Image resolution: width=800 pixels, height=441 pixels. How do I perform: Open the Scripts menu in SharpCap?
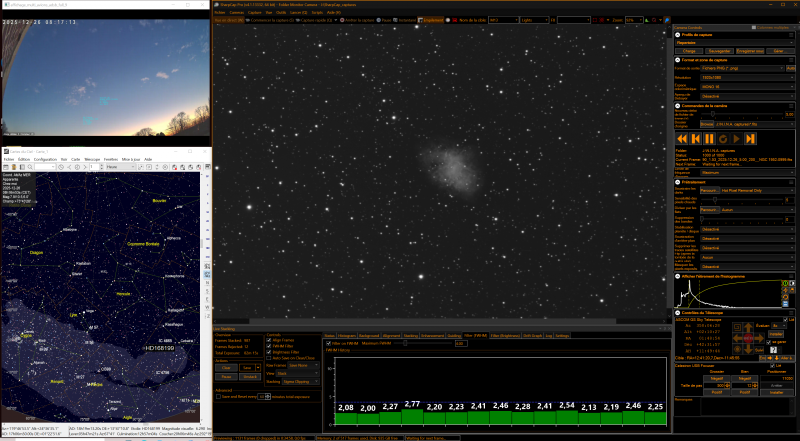(x=317, y=12)
